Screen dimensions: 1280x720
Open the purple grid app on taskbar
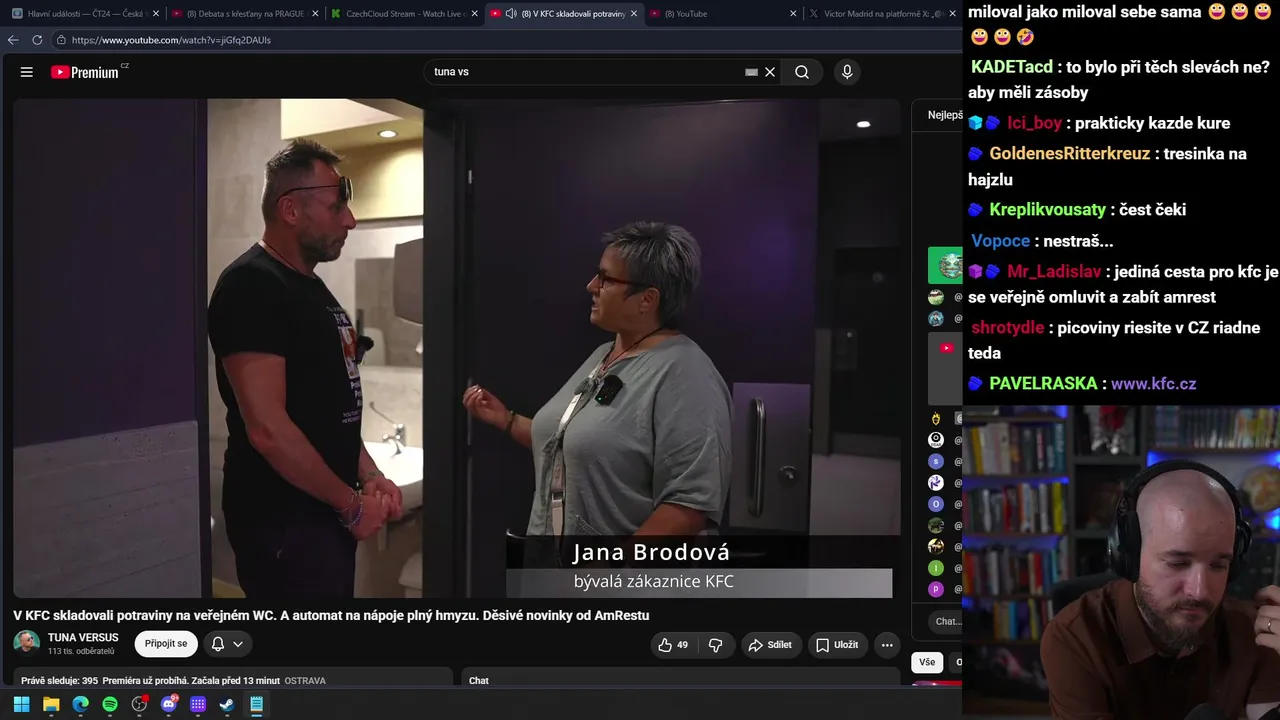(198, 704)
